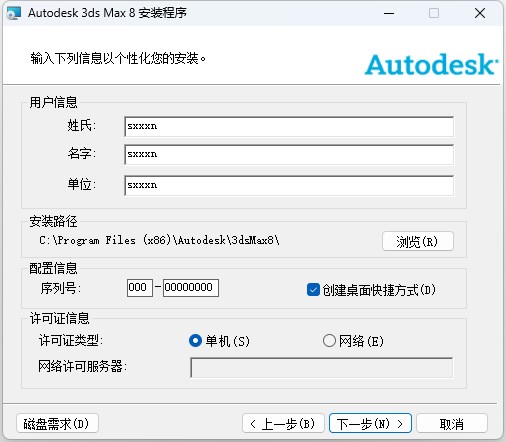This screenshot has height=442, width=506.
Task: Click the 浏览(R) browse button
Action: (x=418, y=241)
